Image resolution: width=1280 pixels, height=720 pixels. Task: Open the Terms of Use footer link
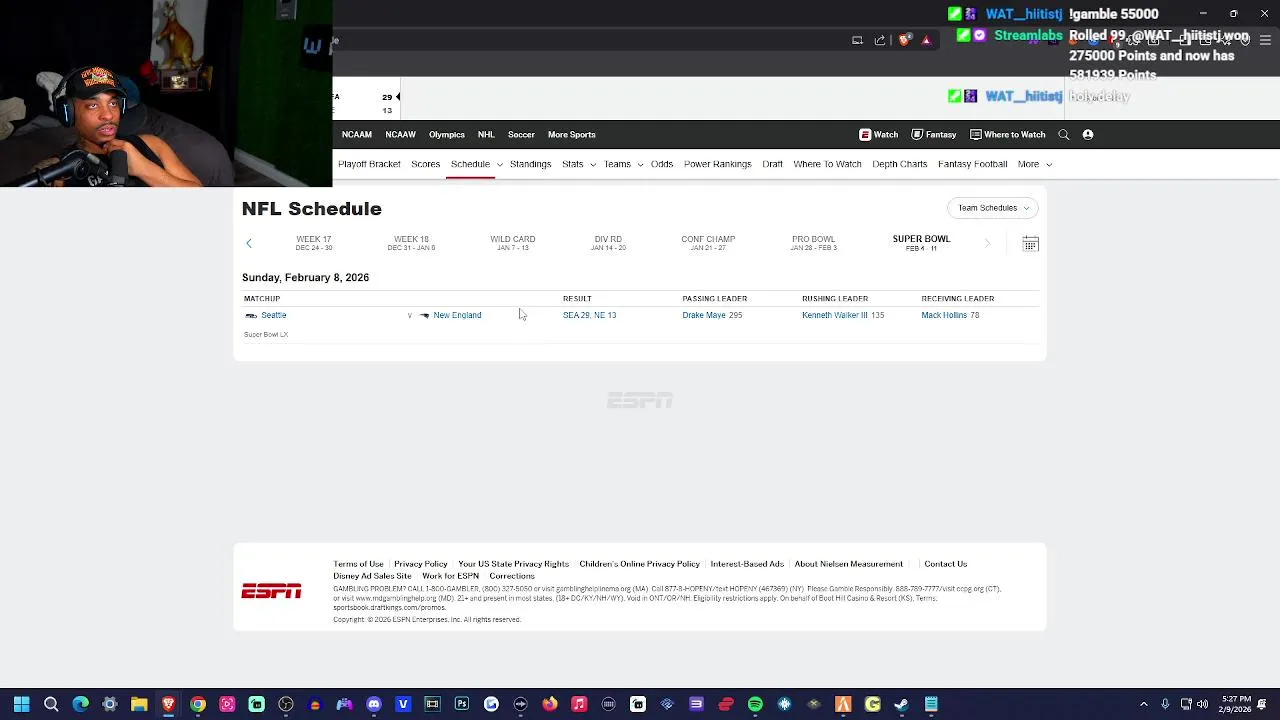pos(358,564)
